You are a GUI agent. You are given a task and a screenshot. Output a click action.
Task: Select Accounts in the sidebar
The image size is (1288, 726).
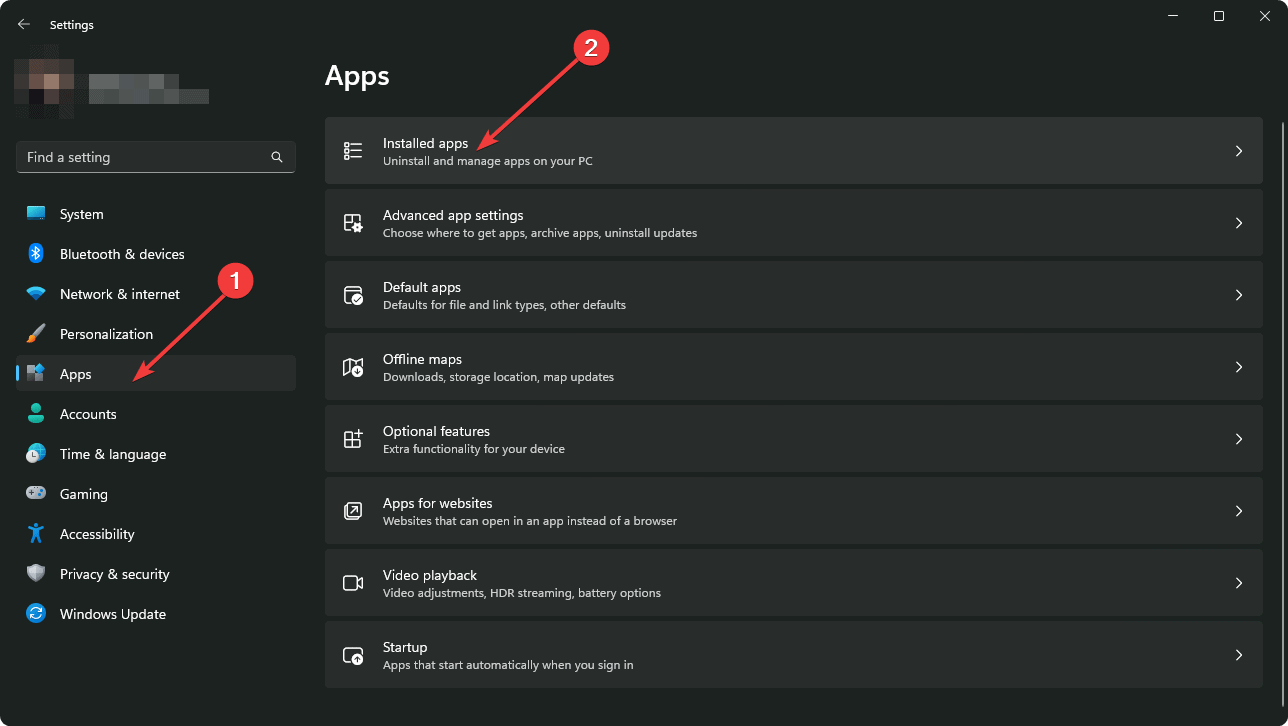[x=156, y=414]
